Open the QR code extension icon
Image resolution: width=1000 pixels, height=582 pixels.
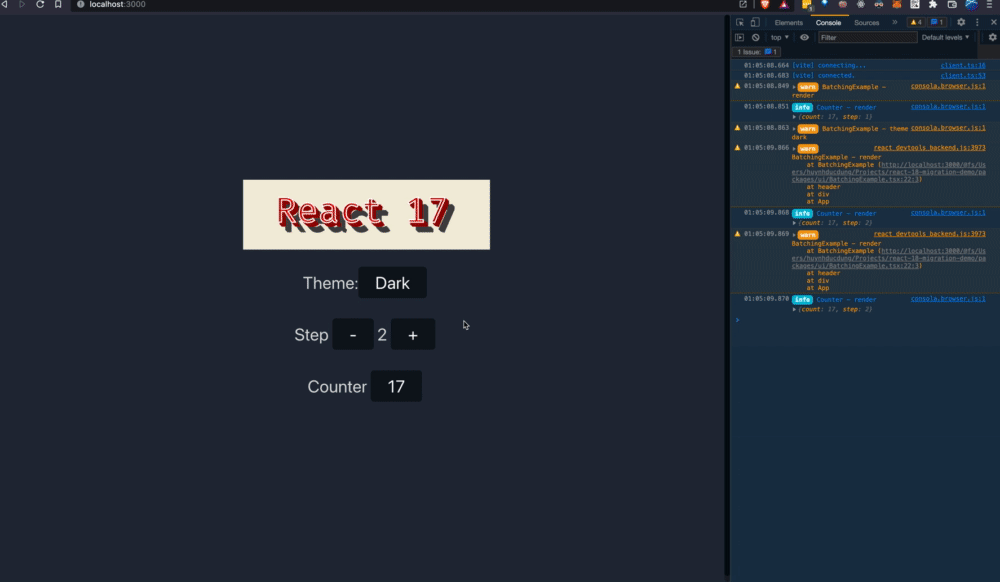coord(915,4)
